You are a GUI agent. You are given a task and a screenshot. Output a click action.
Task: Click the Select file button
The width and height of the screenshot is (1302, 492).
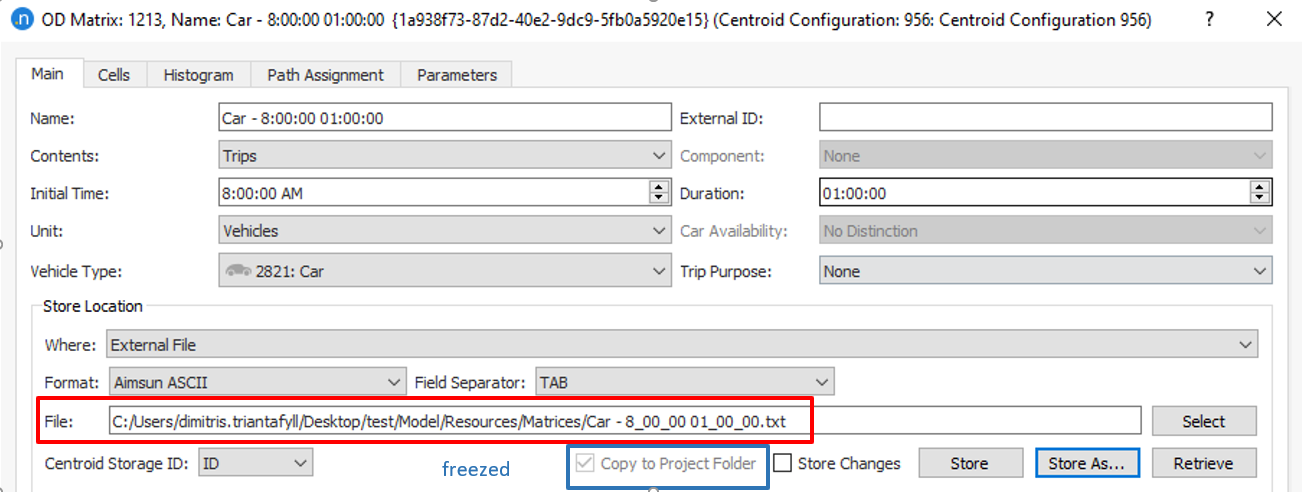(1203, 421)
